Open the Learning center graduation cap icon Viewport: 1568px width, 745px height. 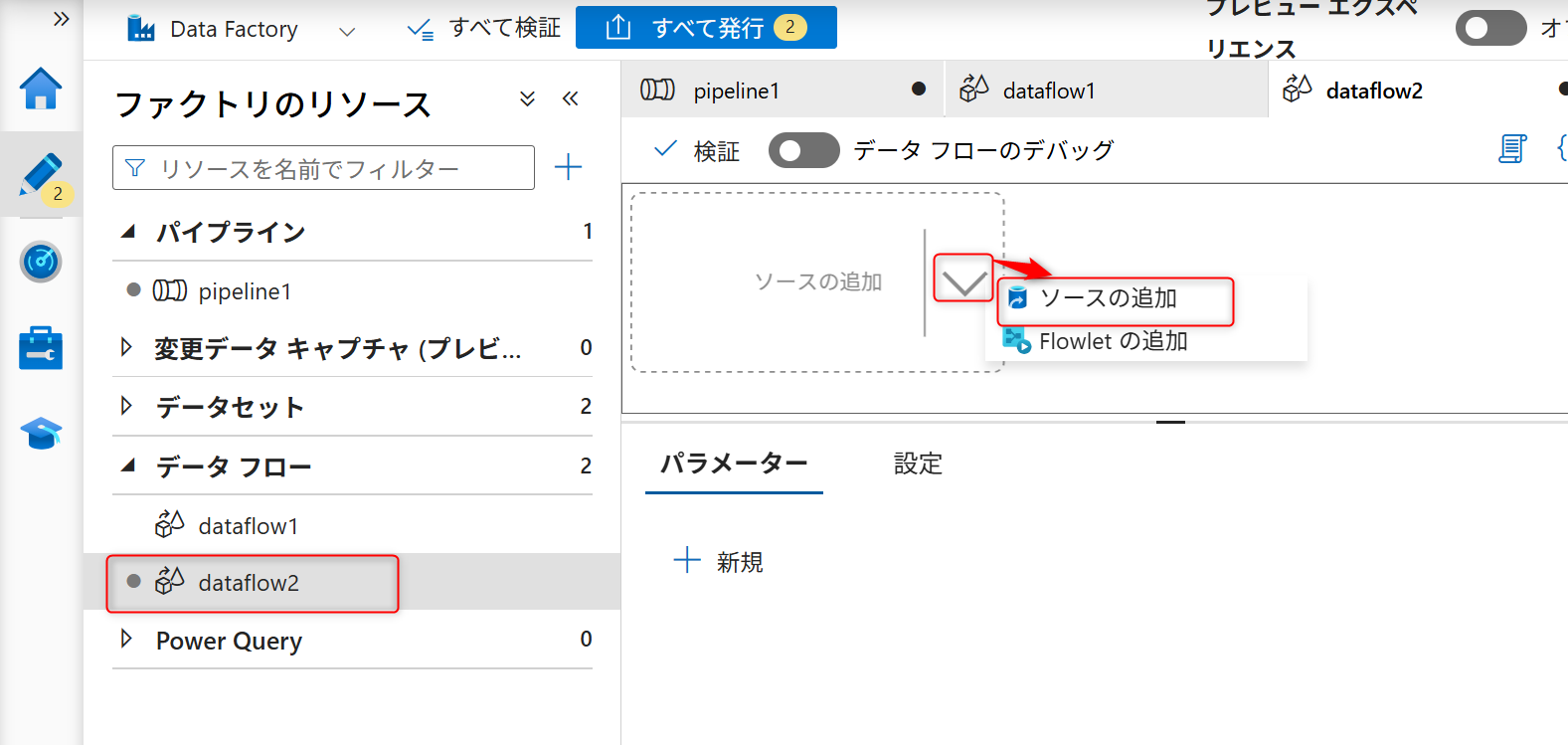41,434
